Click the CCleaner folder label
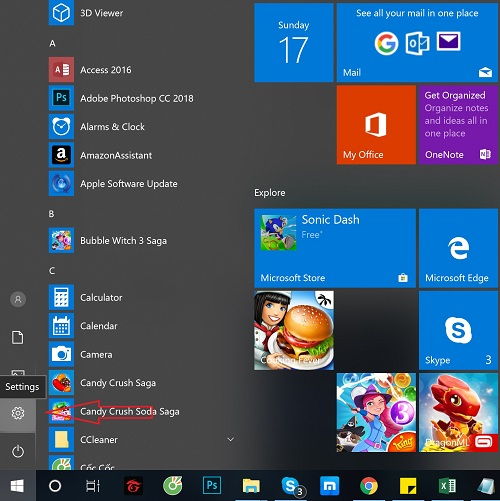 [x=99, y=440]
